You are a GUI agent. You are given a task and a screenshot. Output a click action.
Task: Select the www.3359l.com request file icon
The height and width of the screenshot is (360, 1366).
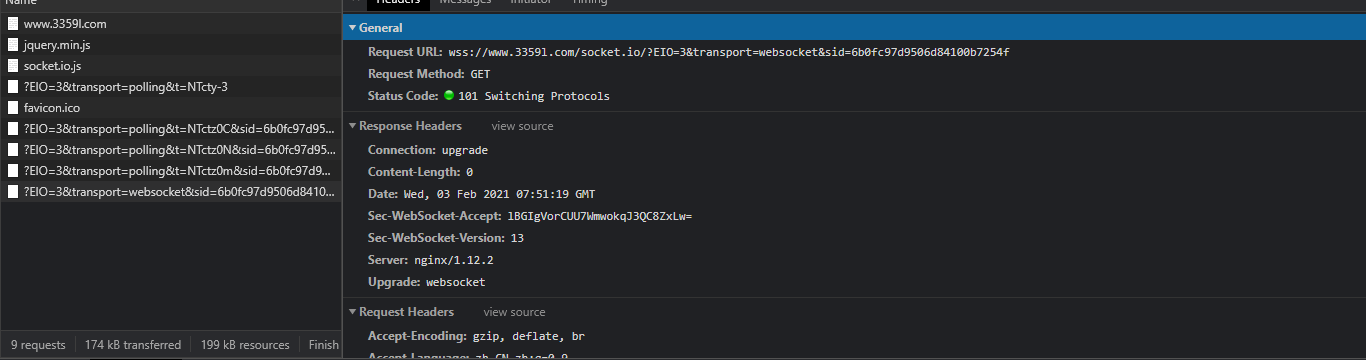tap(13, 23)
